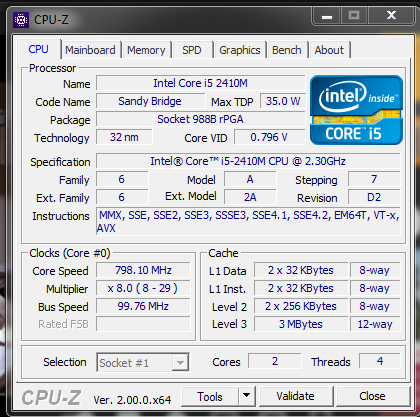Open the Socket #1 selection dropdown
This screenshot has width=420, height=417.
pos(143,362)
